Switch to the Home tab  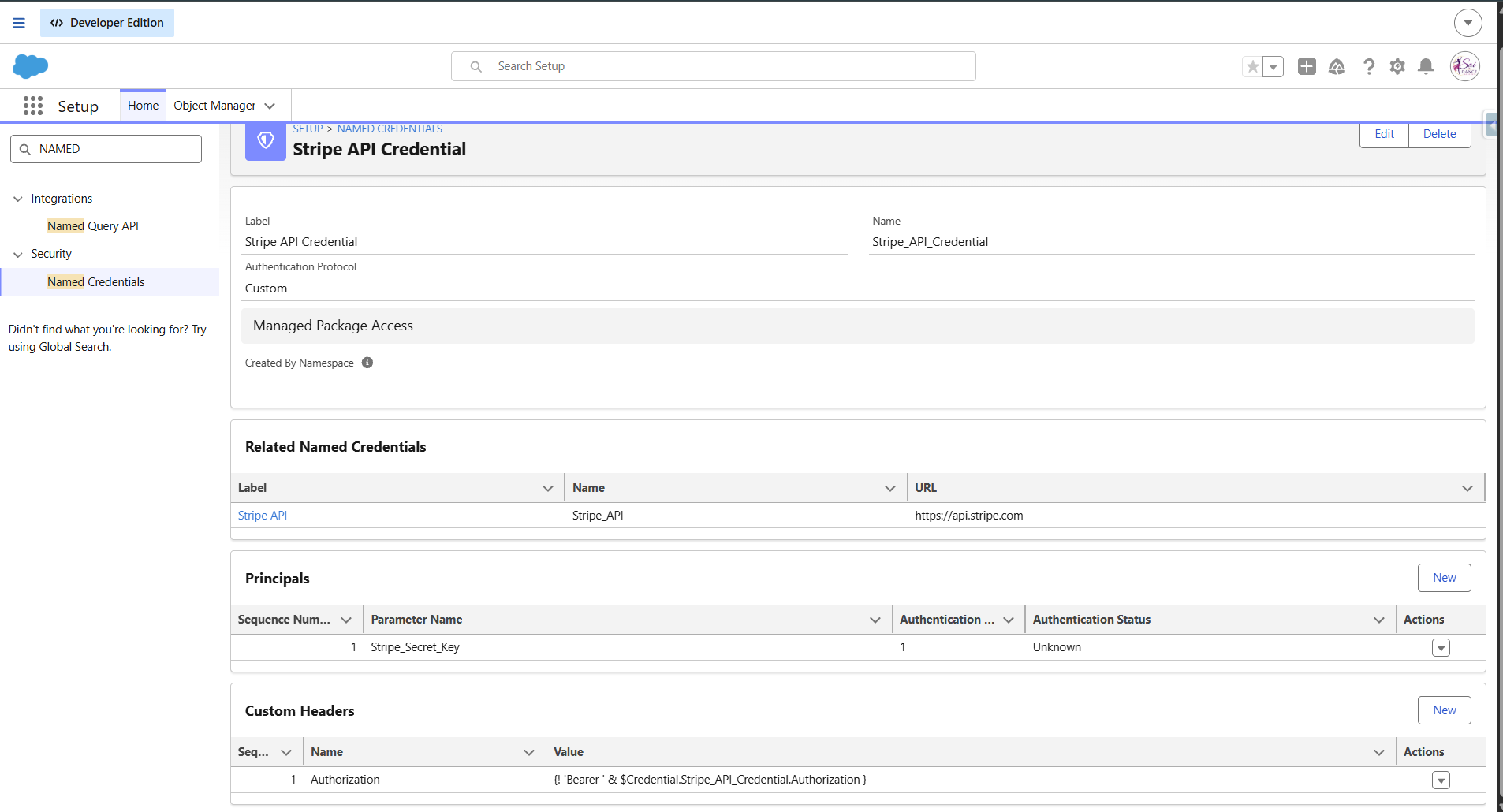pos(143,106)
